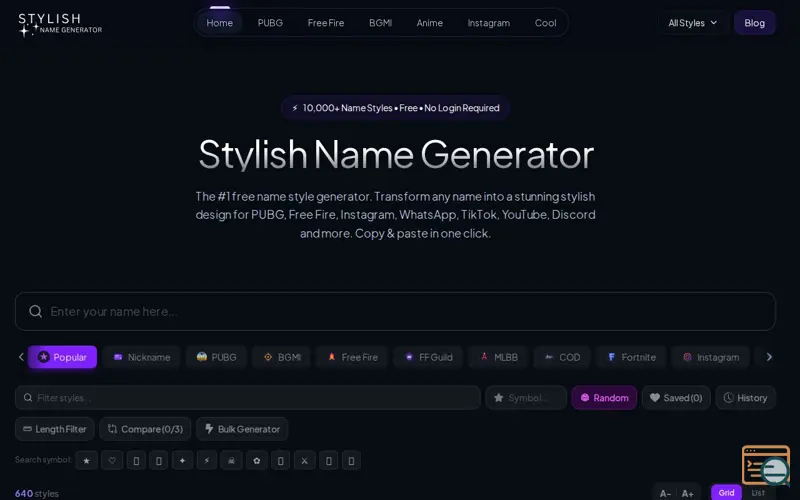Open Instagram in top navigation

488,23
